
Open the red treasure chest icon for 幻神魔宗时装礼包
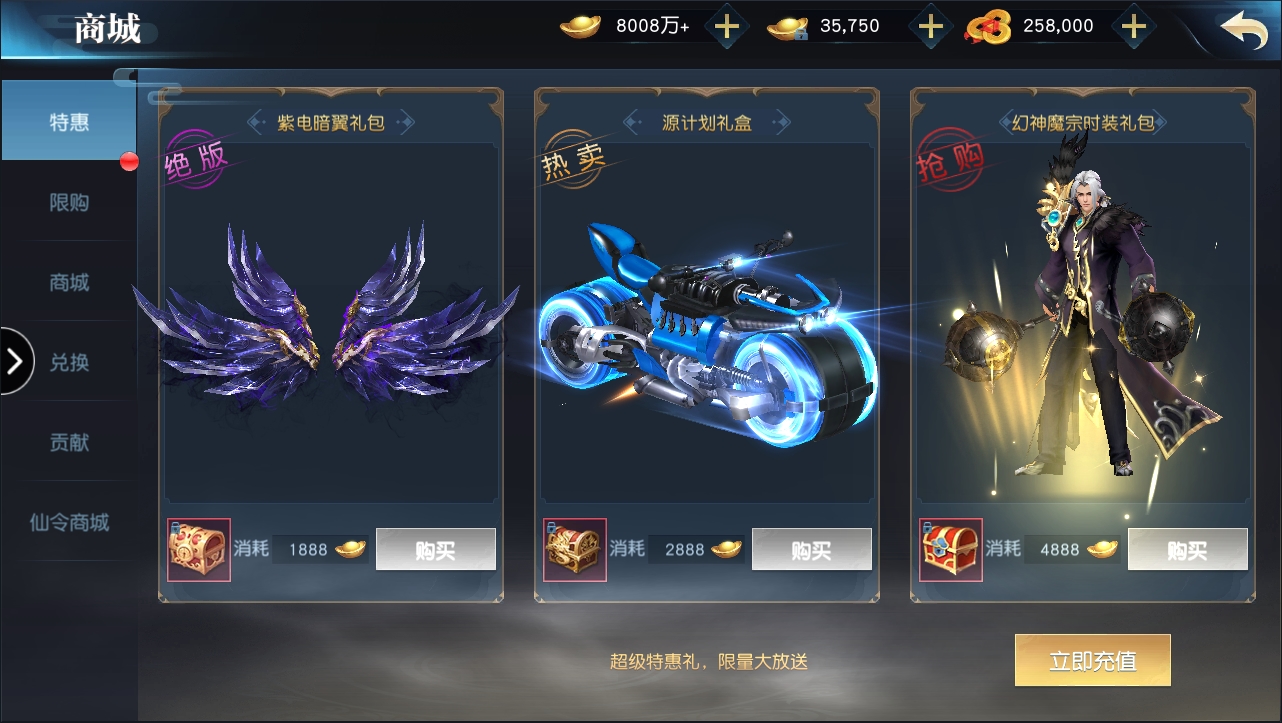(951, 550)
